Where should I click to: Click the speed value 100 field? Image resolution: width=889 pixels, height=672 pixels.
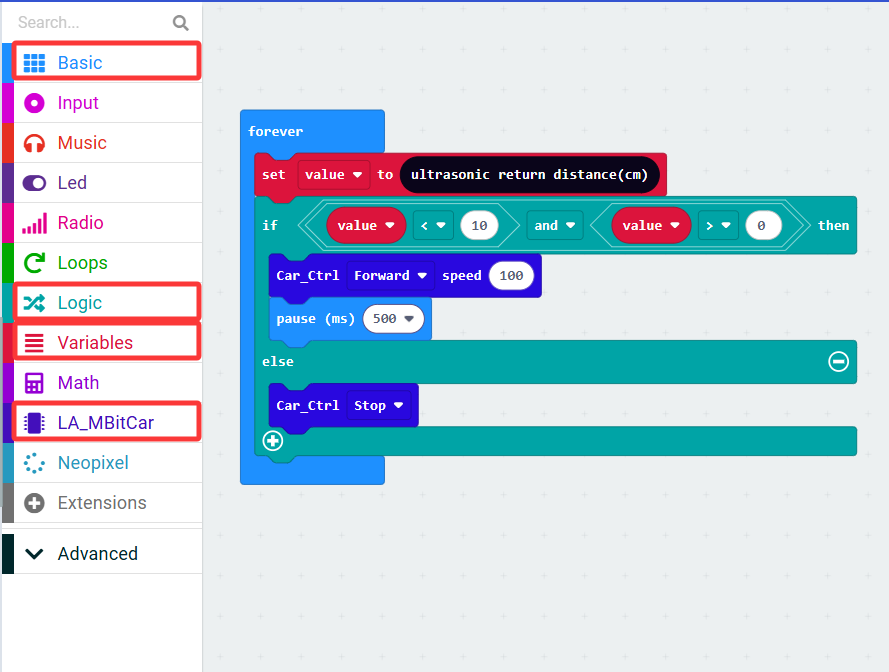click(511, 276)
